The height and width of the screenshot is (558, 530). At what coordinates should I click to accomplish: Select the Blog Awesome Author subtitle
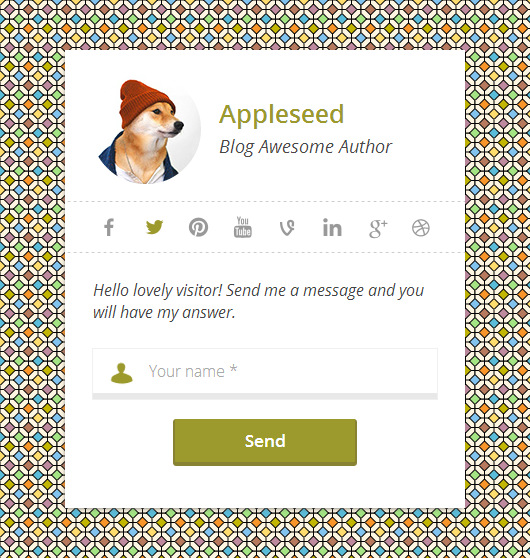point(305,147)
